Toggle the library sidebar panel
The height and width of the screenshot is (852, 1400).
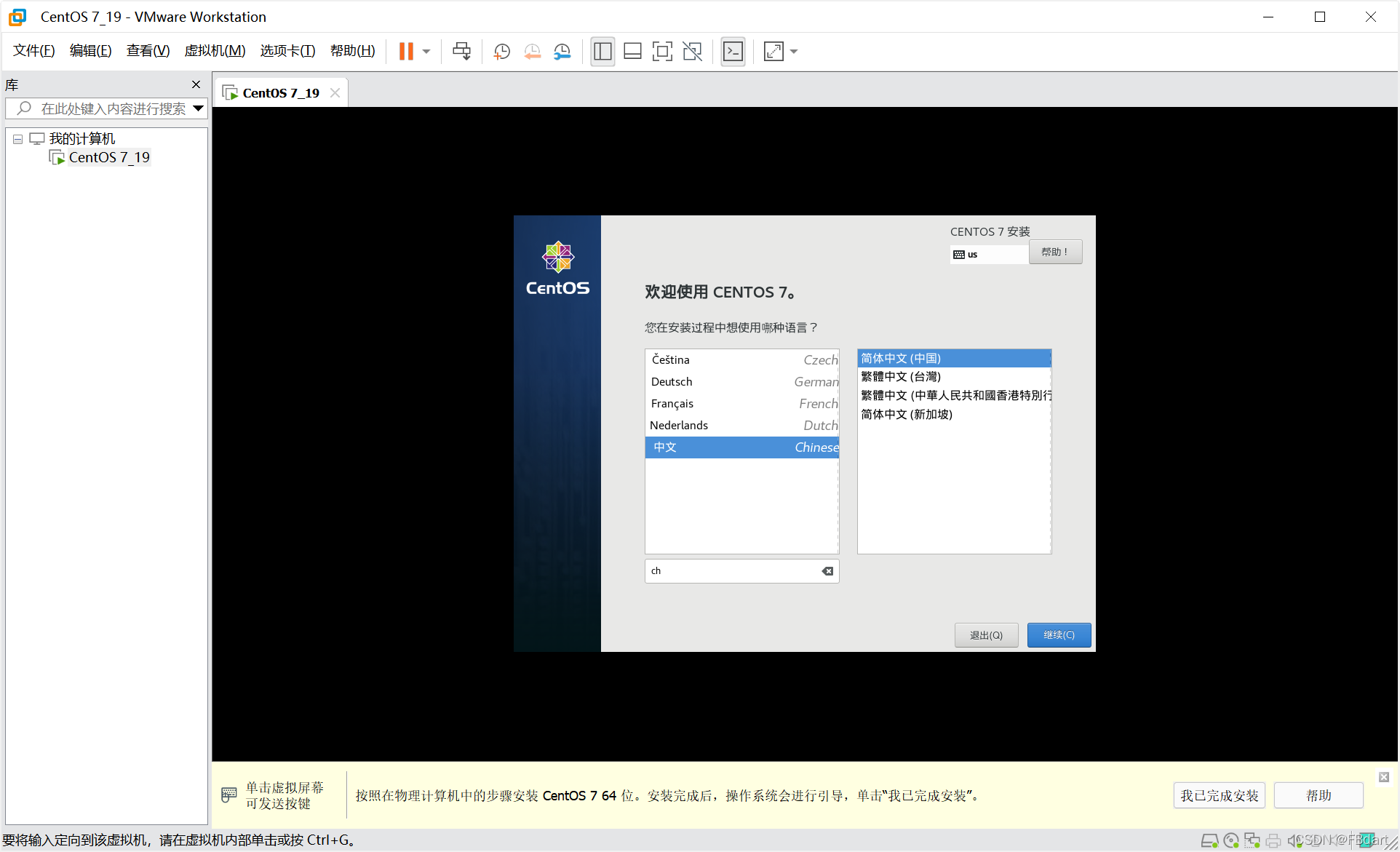pyautogui.click(x=602, y=51)
